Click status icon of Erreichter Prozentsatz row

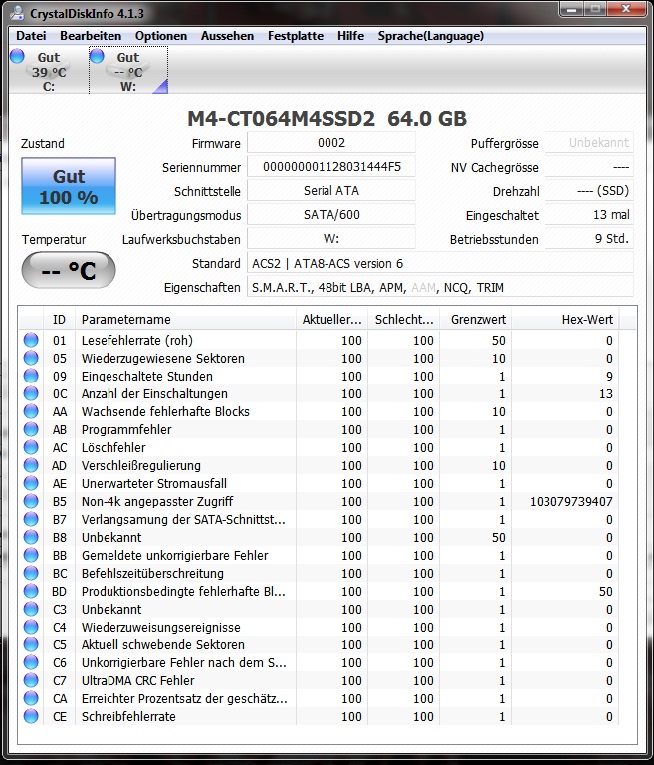click(31, 698)
